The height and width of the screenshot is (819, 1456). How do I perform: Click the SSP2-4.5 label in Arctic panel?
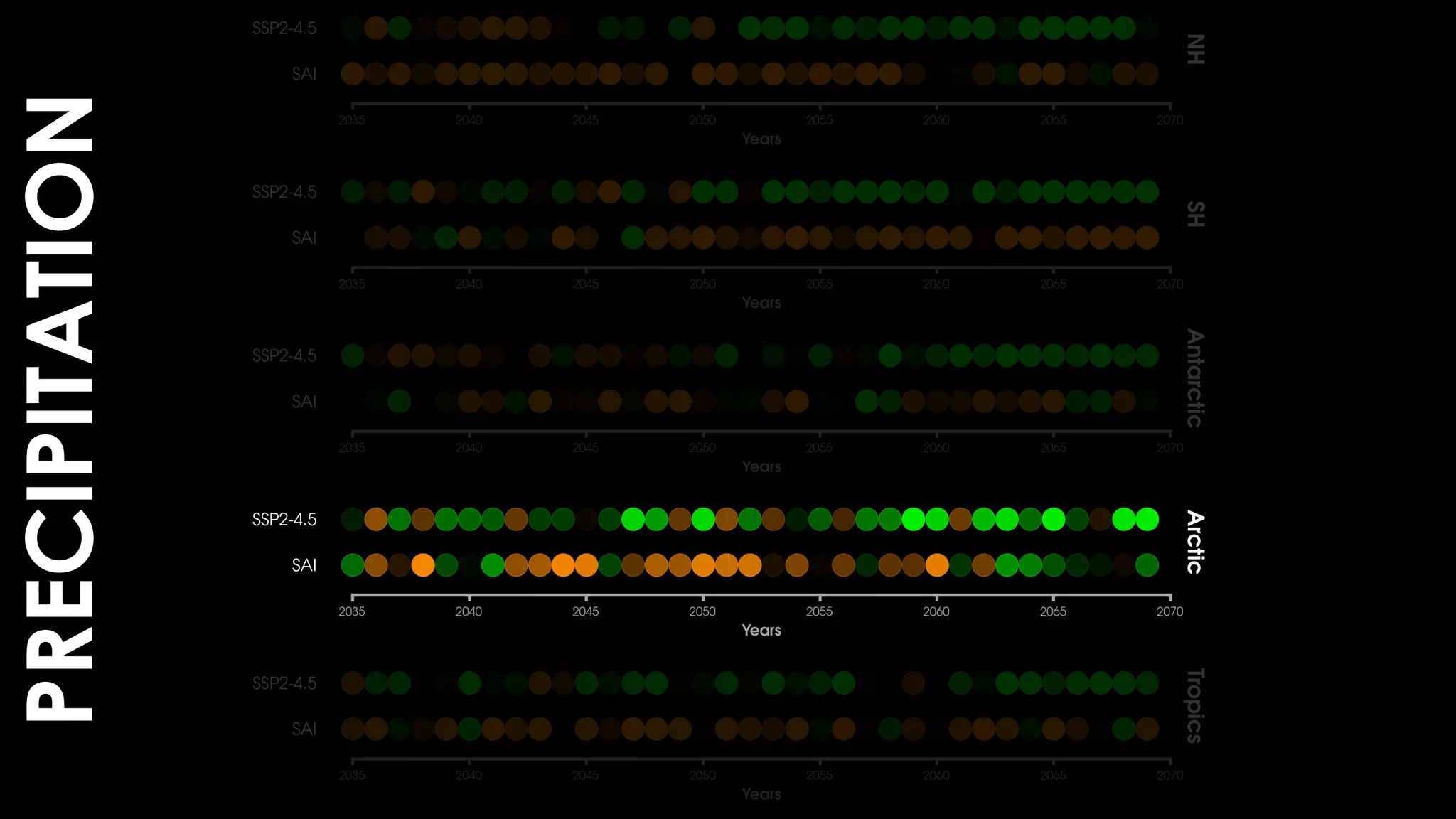(284, 520)
